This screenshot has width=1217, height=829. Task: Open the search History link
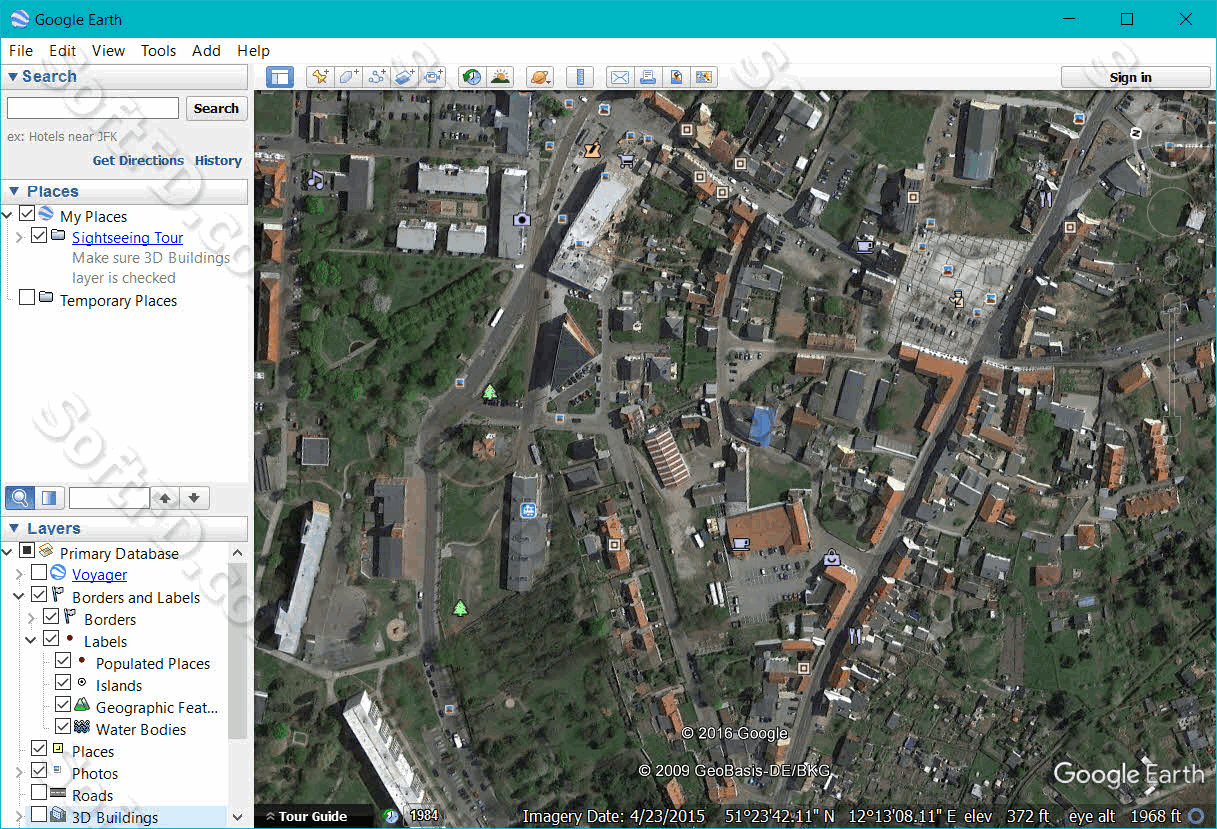[218, 160]
